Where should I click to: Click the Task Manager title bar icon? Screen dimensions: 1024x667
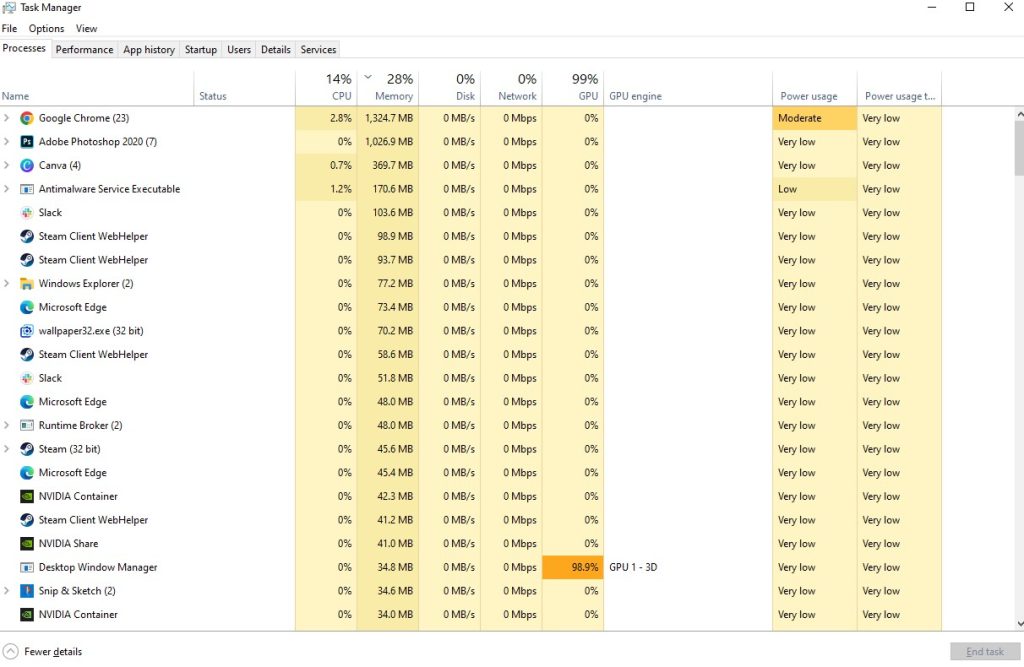coord(9,8)
